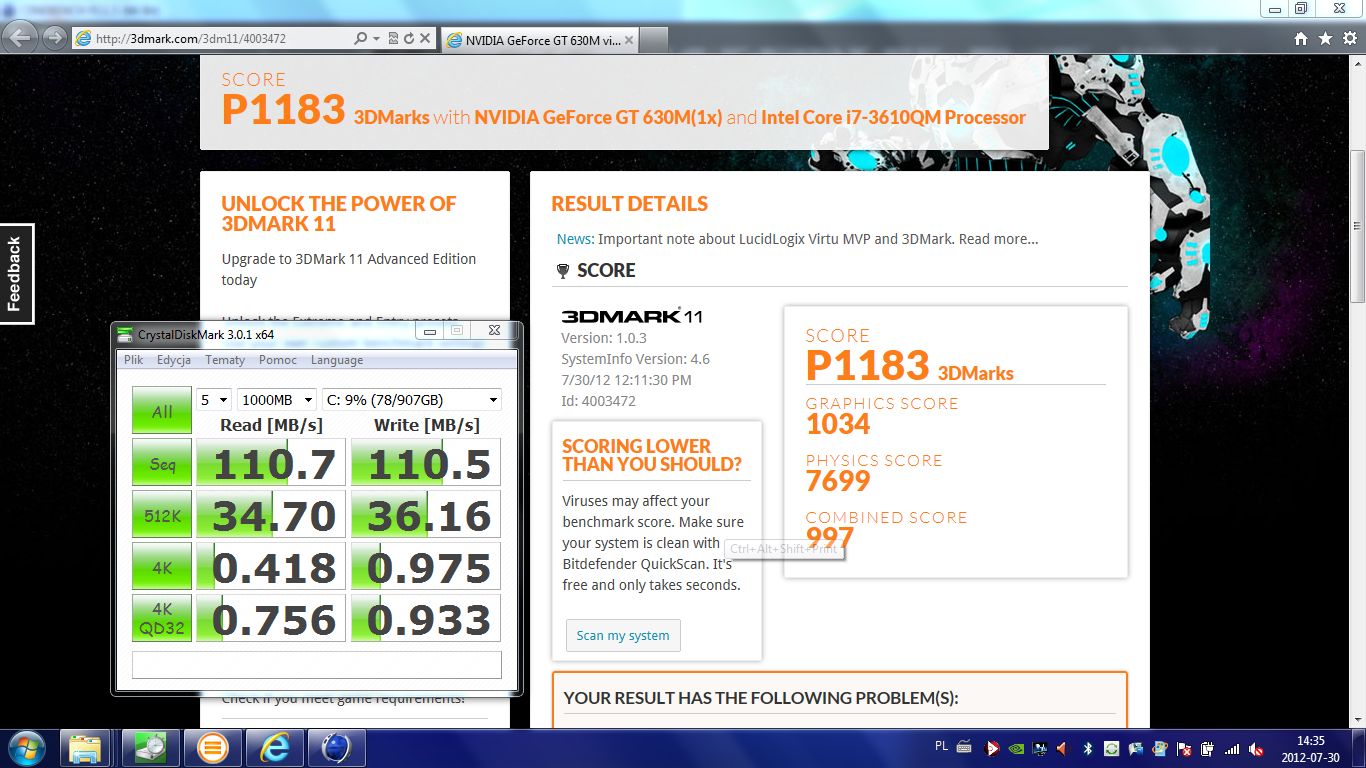Follow the Intel Core i7-3610QM Processor link
Viewport: 1366px width, 768px height.
pos(893,117)
